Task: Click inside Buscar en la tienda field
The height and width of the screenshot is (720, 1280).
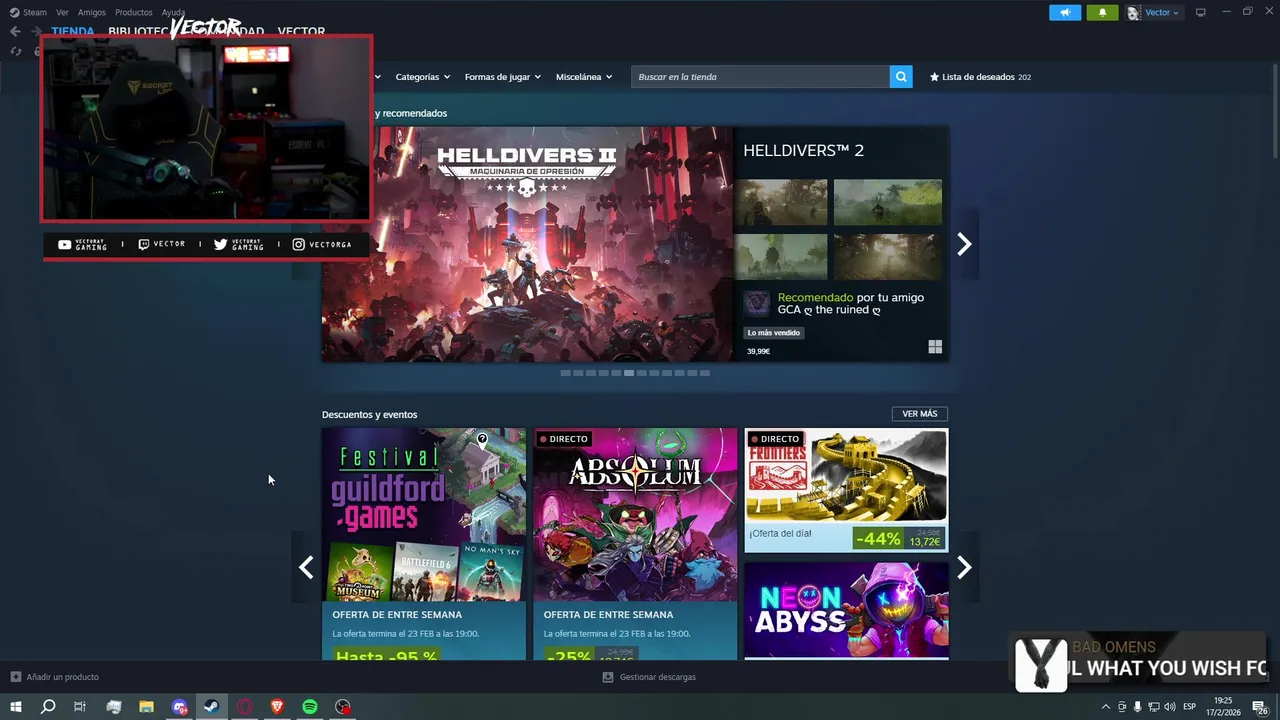Action: coord(760,77)
